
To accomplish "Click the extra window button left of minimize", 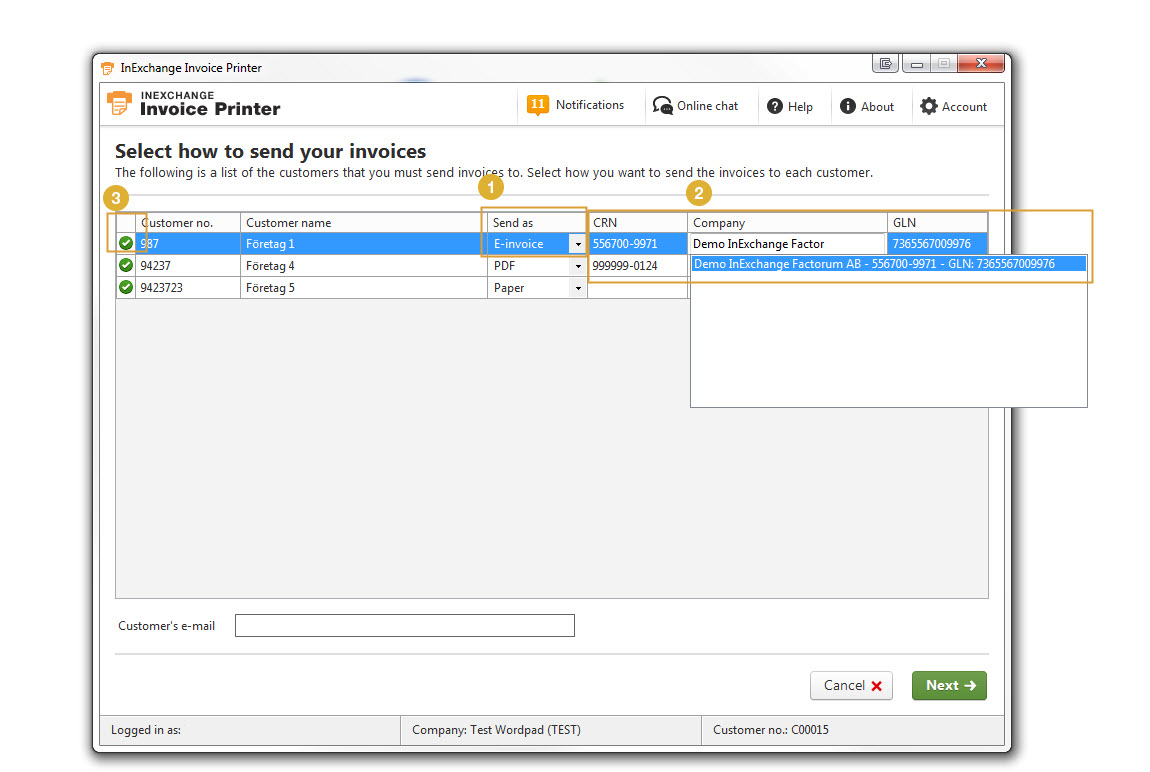I will [885, 64].
